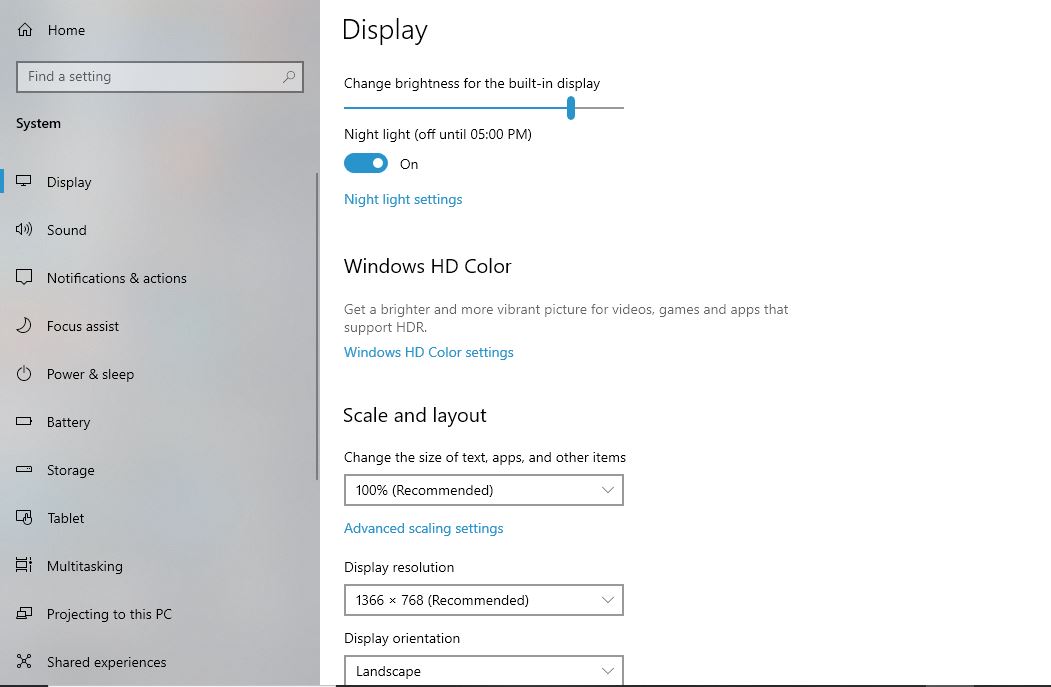Open Power & sleep settings icon
The image size is (1051, 687).
tap(23, 373)
